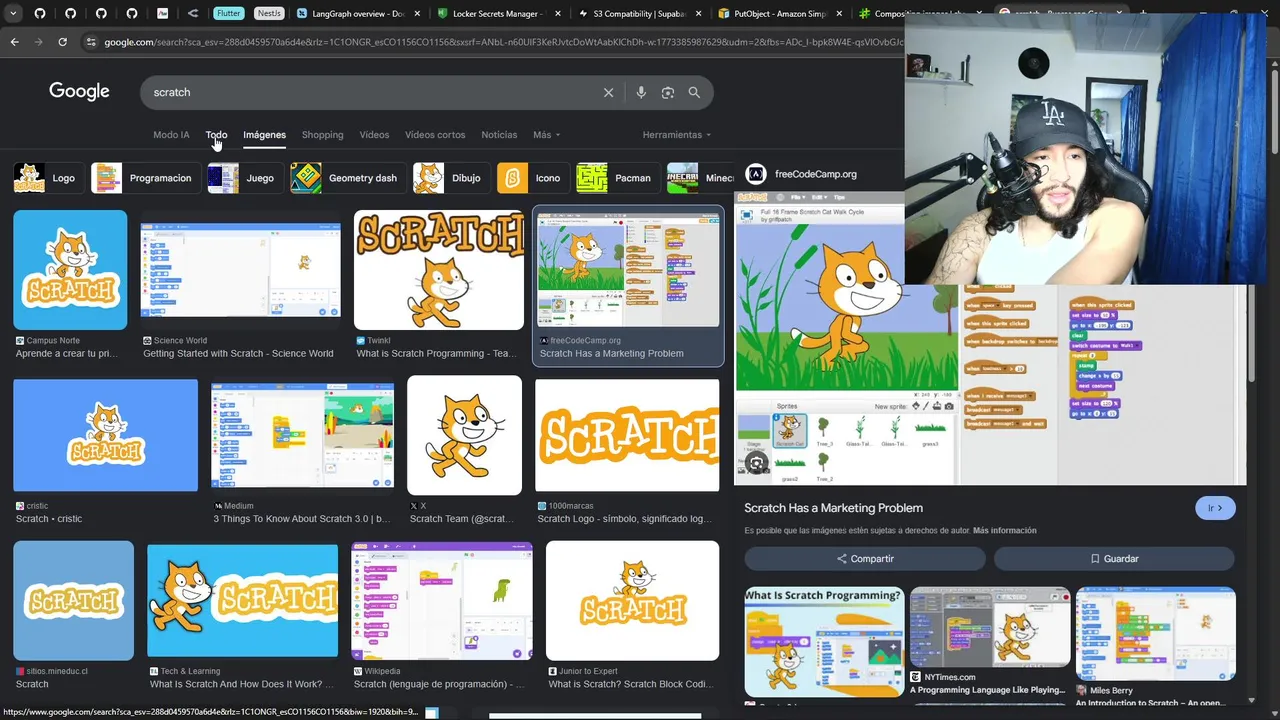
Task: Filter by Juego chip
Action: click(244, 178)
